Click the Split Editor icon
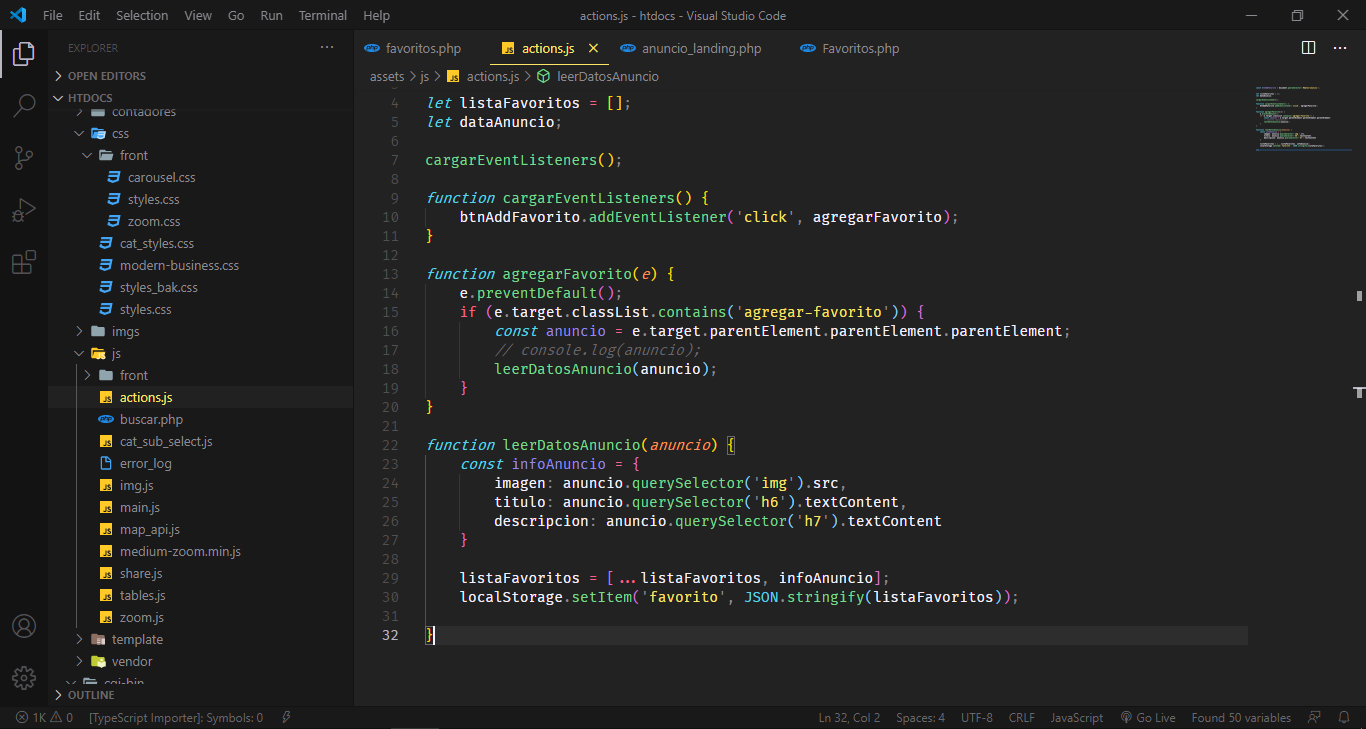The height and width of the screenshot is (729, 1366). click(x=1308, y=48)
